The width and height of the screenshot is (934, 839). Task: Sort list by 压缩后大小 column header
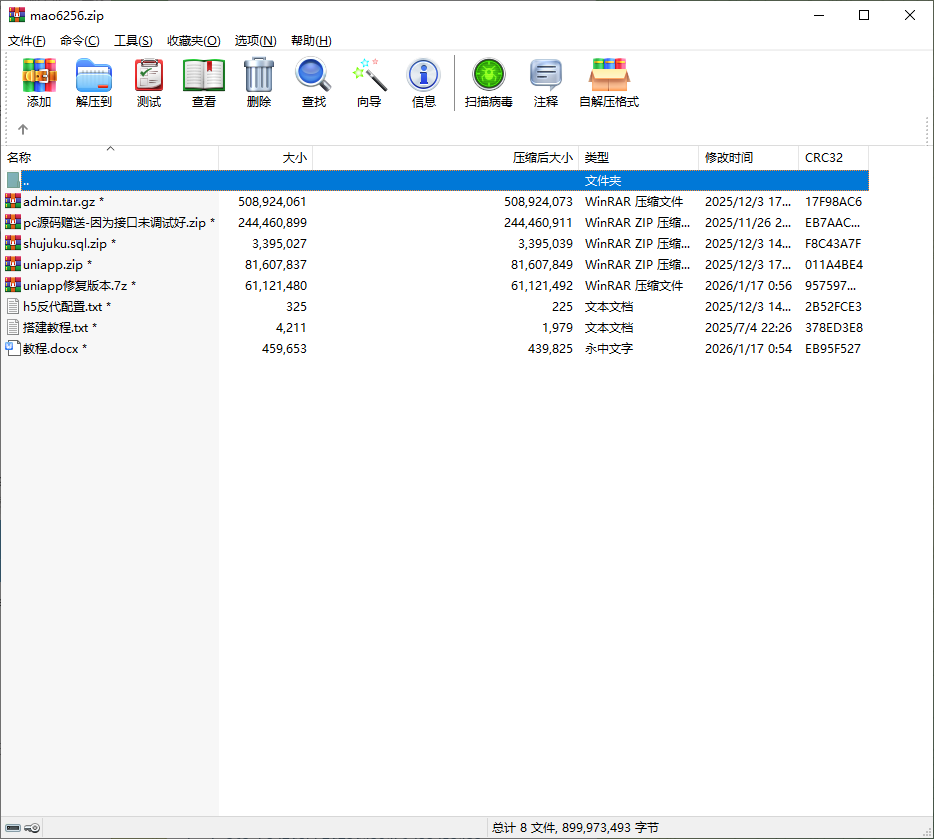pos(543,158)
